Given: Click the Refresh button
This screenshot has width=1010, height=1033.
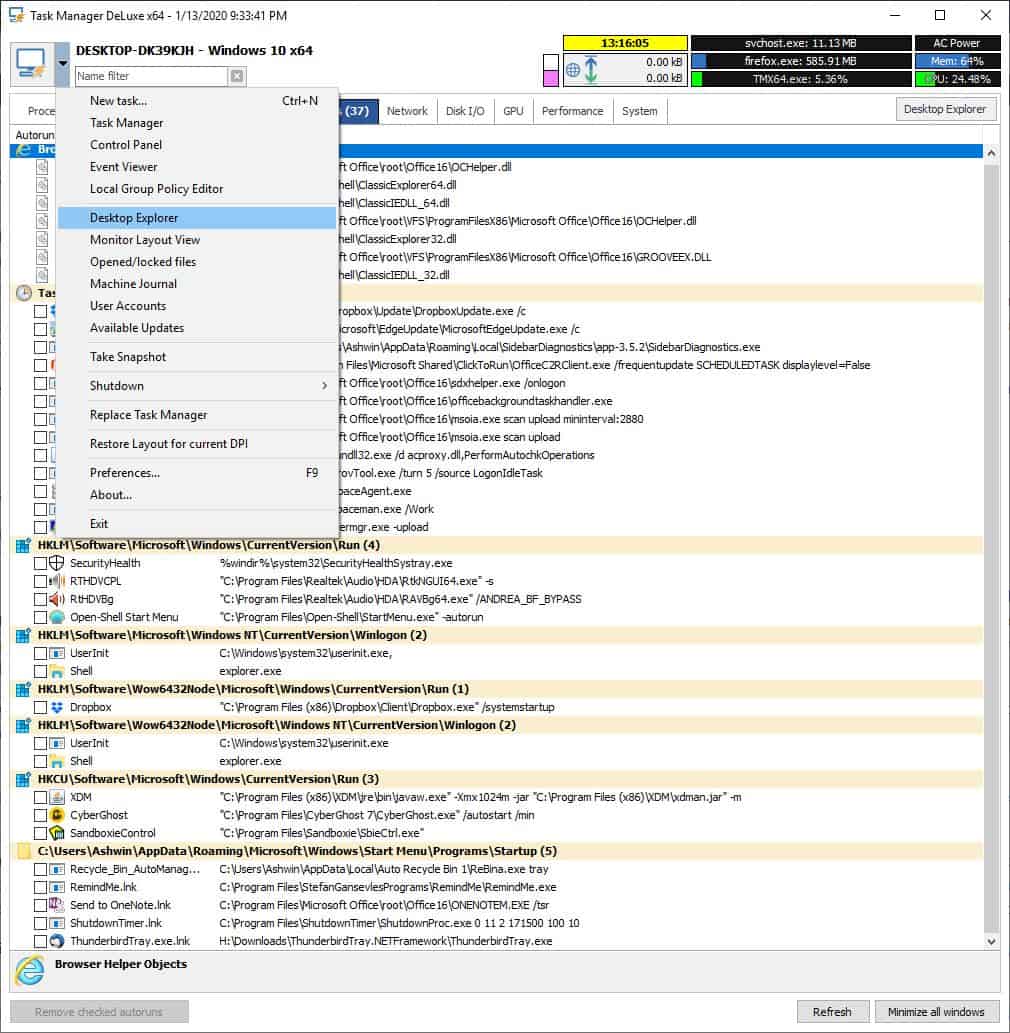Looking at the screenshot, I should tap(831, 1011).
